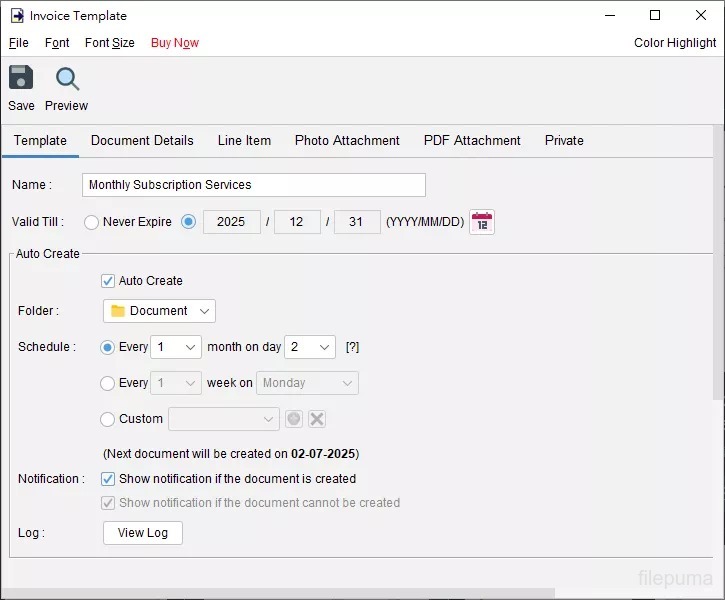This screenshot has height=600, width=725.
Task: Expand the Folder Document dropdown
Action: coord(159,311)
